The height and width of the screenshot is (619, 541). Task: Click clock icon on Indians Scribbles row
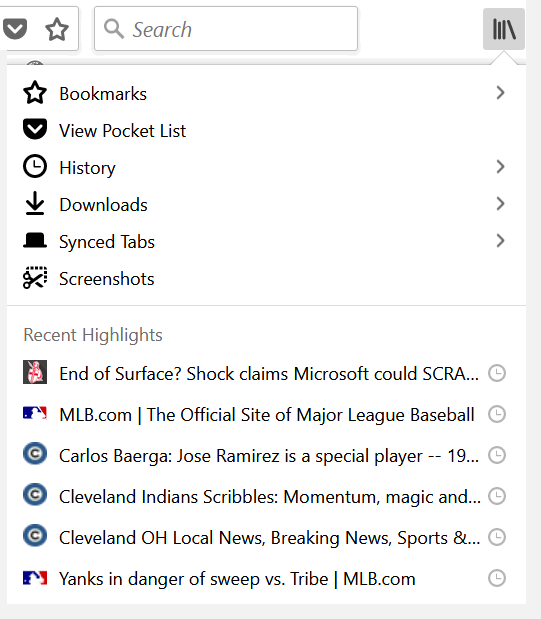[497, 496]
